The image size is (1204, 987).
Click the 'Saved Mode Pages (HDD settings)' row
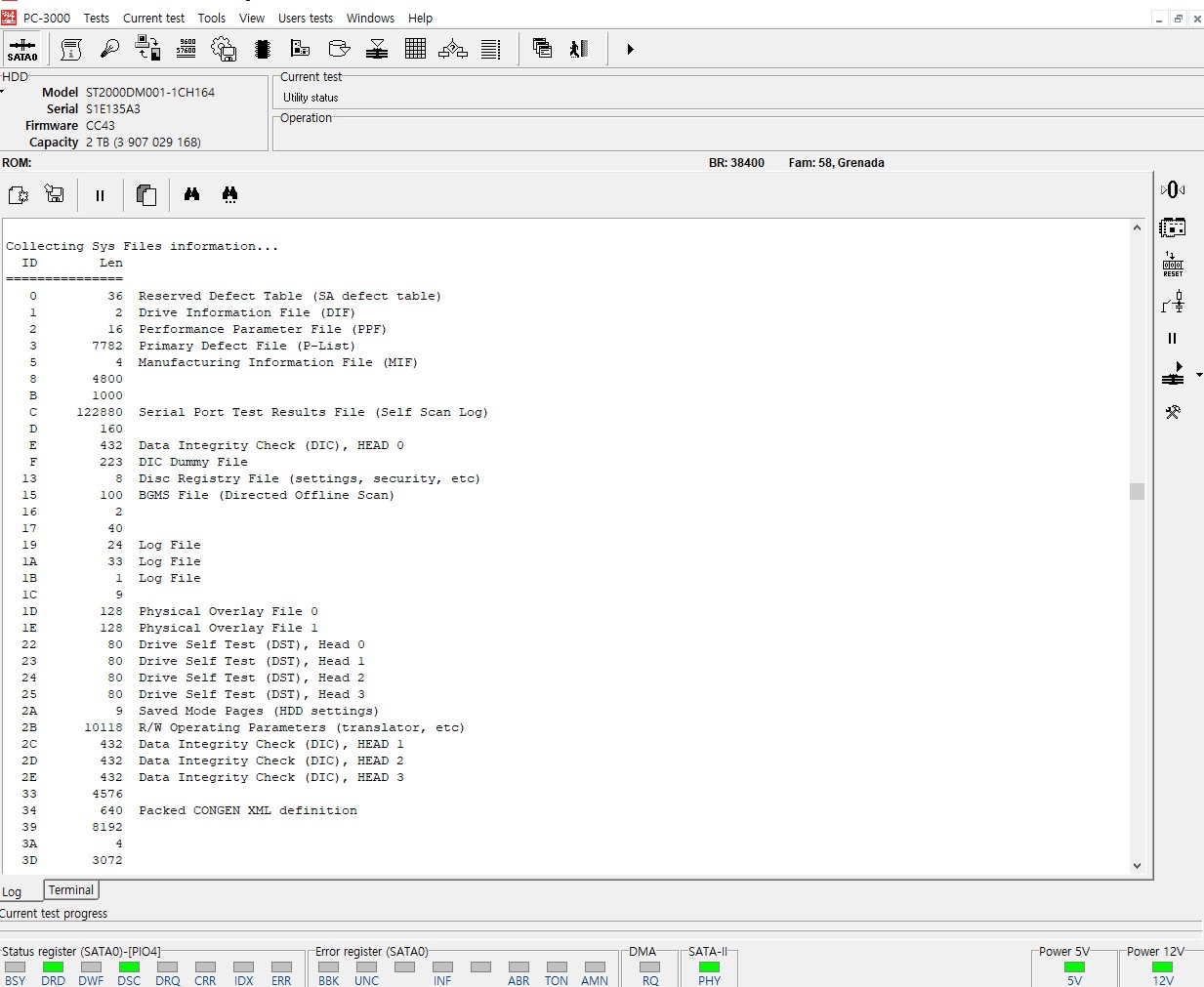click(259, 711)
